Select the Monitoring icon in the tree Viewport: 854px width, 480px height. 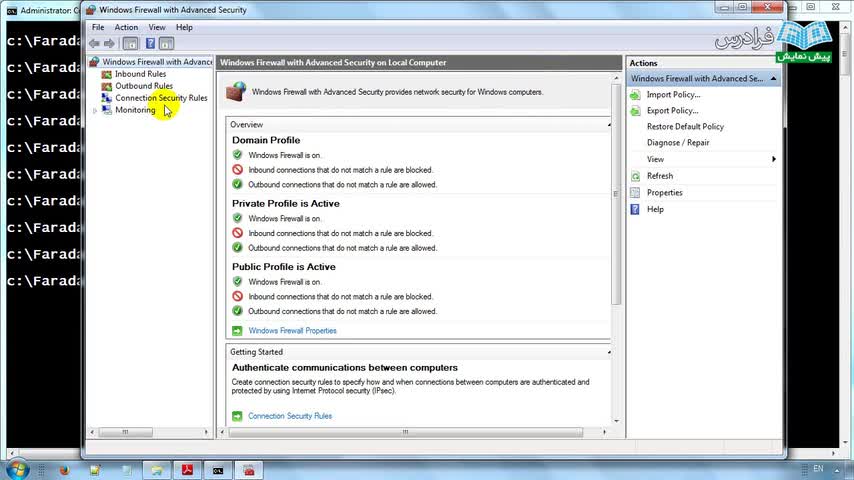click(107, 110)
